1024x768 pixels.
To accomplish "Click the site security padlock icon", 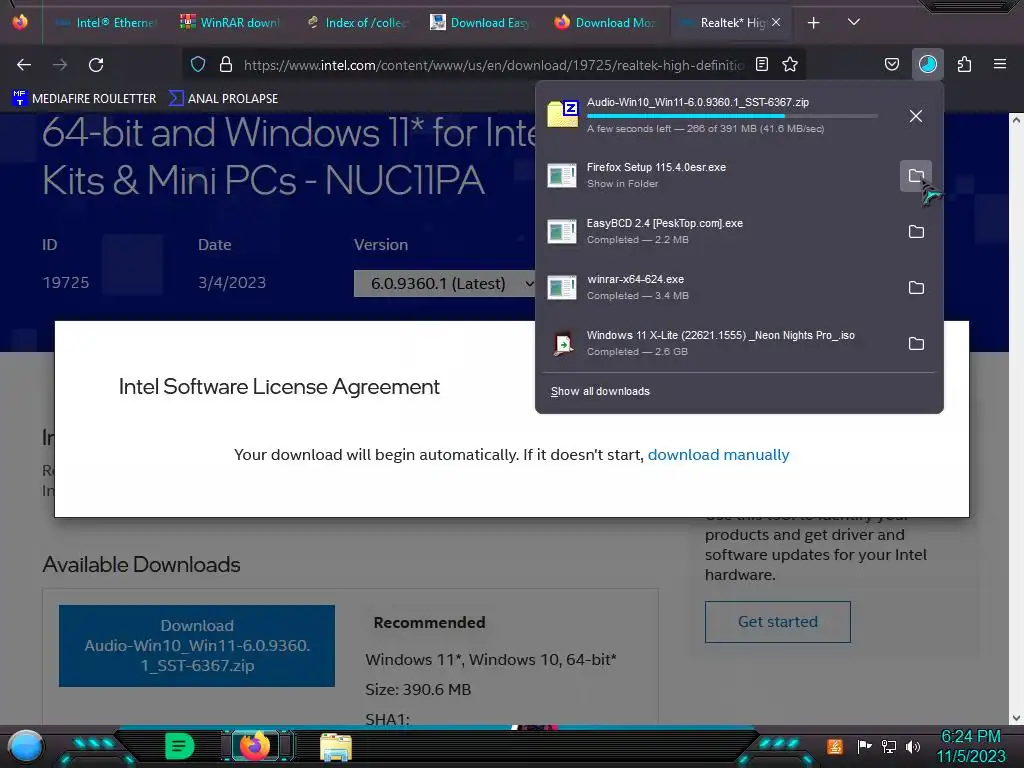I will pyautogui.click(x=226, y=65).
